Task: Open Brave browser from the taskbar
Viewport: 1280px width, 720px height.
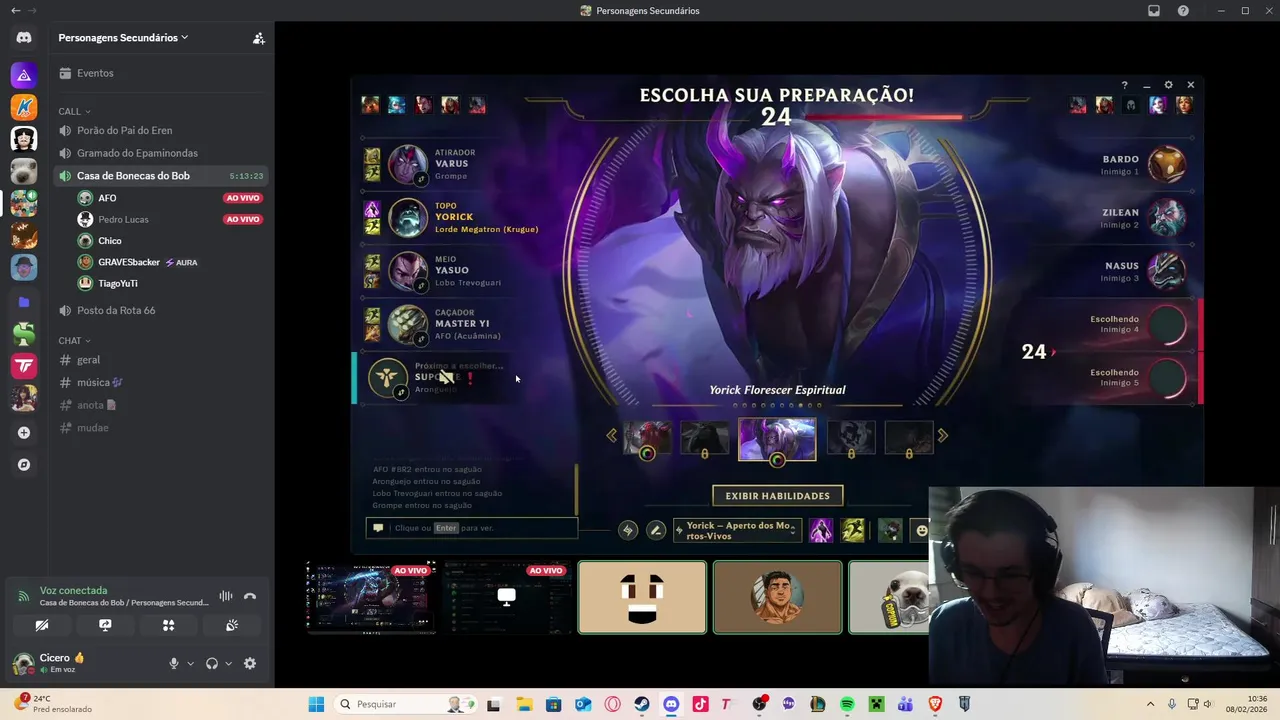Action: (935, 704)
